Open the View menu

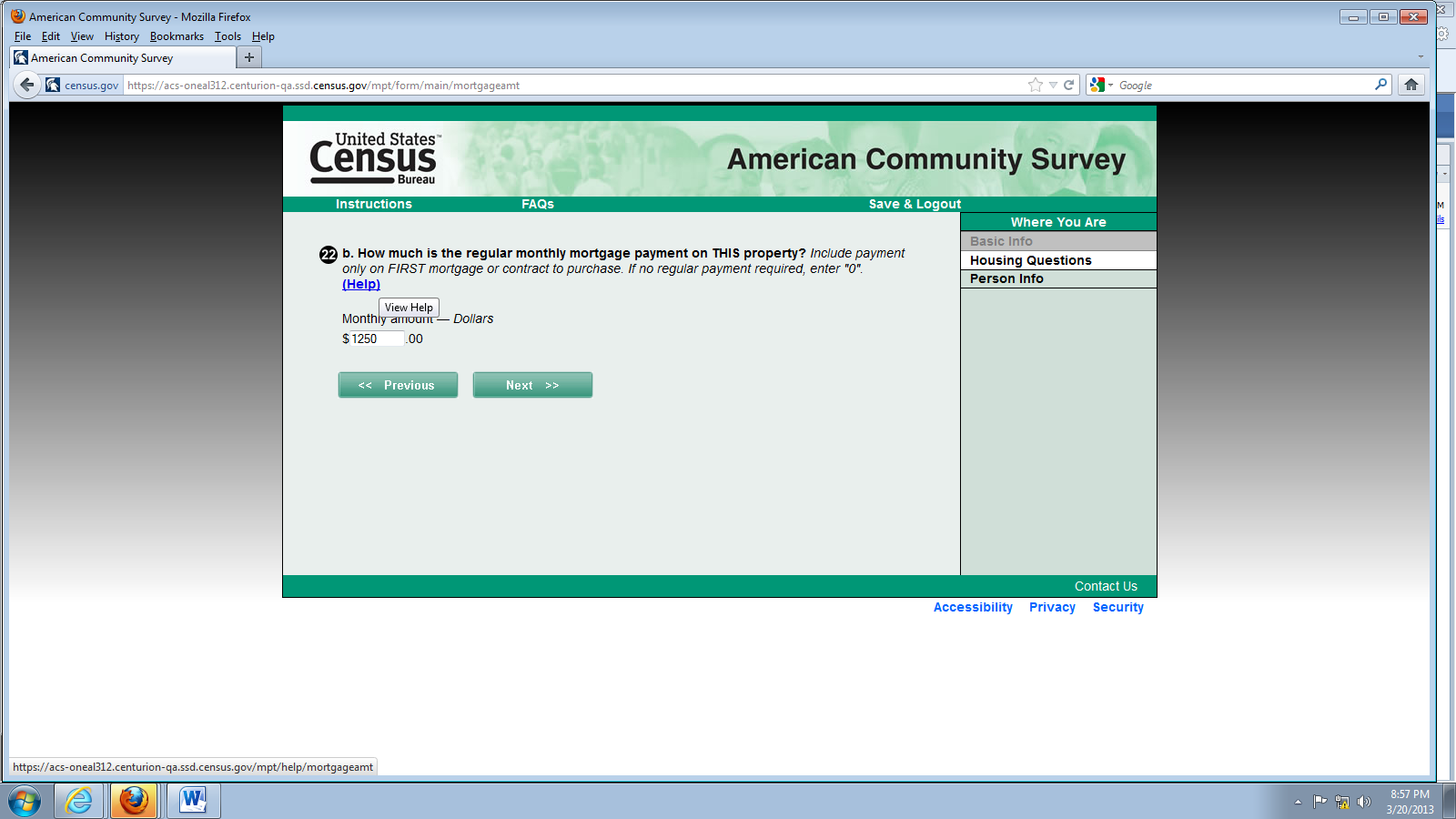82,36
